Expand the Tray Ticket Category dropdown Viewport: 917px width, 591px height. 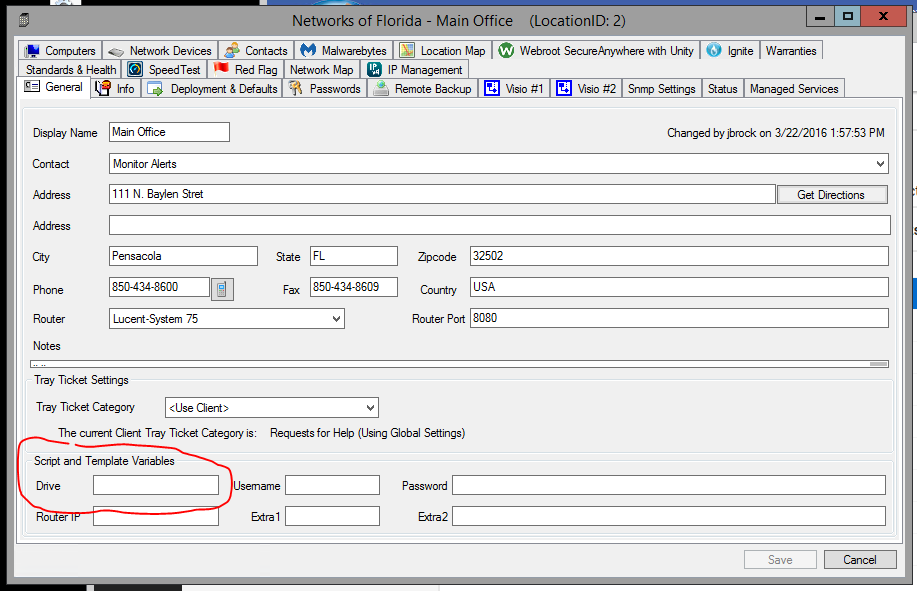click(370, 408)
